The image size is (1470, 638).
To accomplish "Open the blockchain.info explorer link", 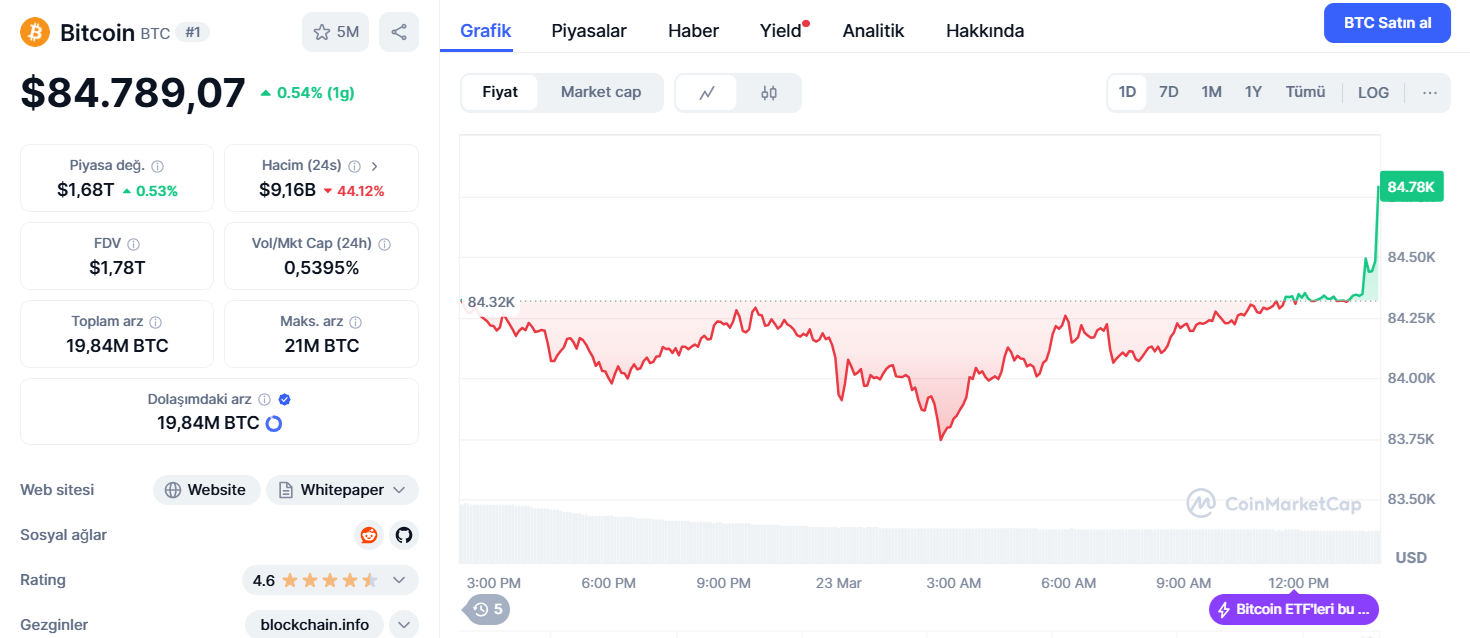I will [315, 625].
